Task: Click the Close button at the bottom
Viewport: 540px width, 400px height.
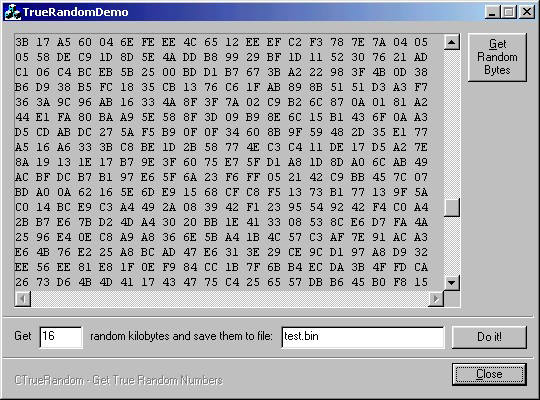Action: (489, 374)
